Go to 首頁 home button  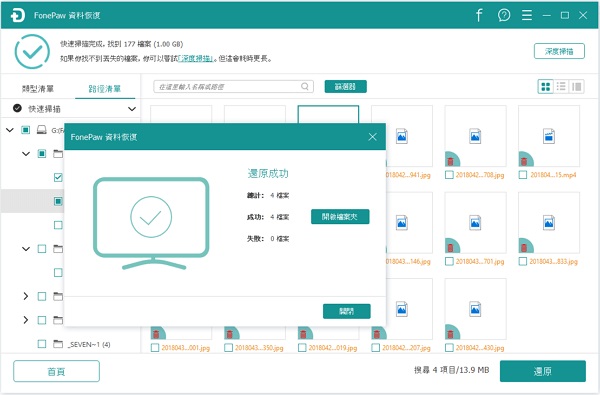coord(56,371)
